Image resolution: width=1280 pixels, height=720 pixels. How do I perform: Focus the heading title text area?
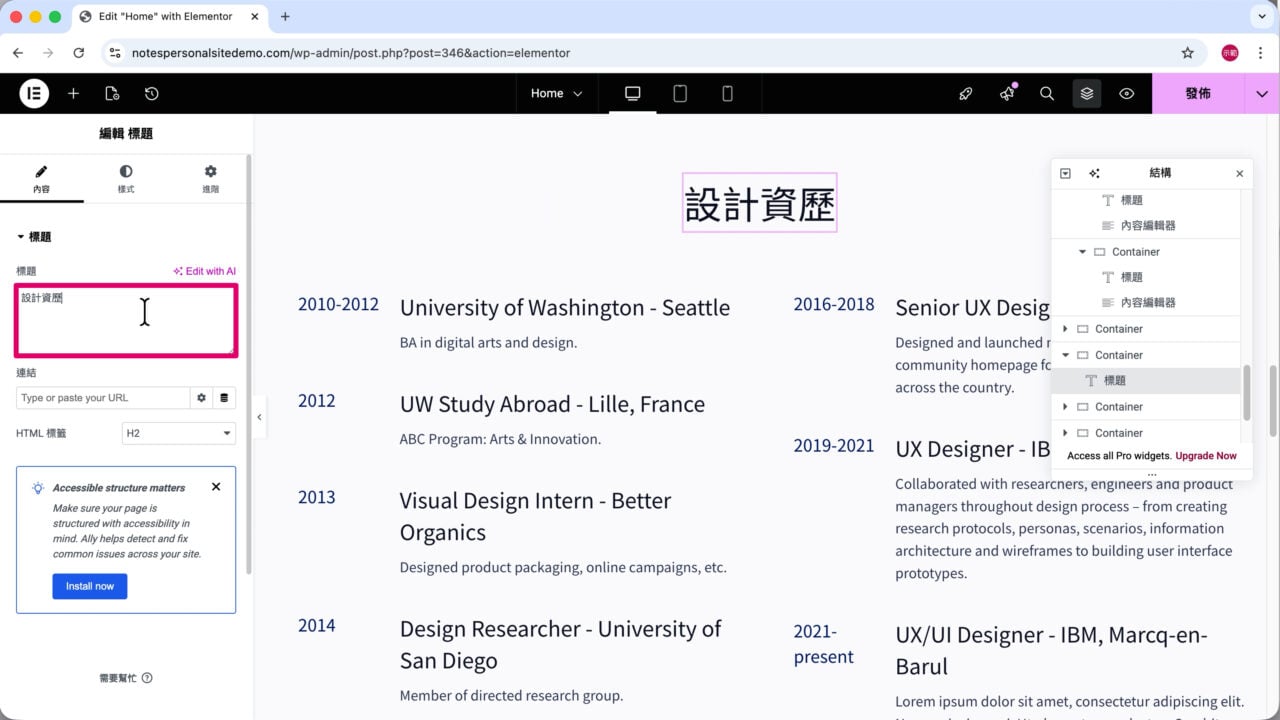click(126, 320)
